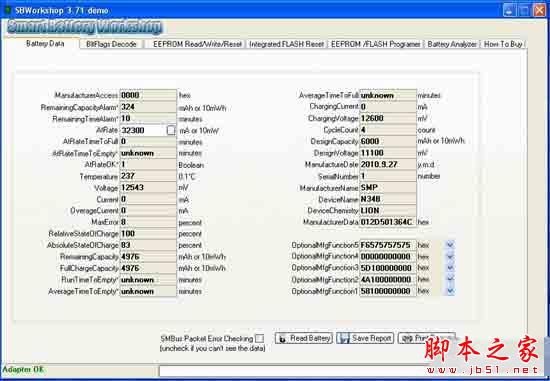This screenshot has height=381, width=550.
Task: Select the OptionalMfgFunction1 value 58100000000
Action: (385, 291)
